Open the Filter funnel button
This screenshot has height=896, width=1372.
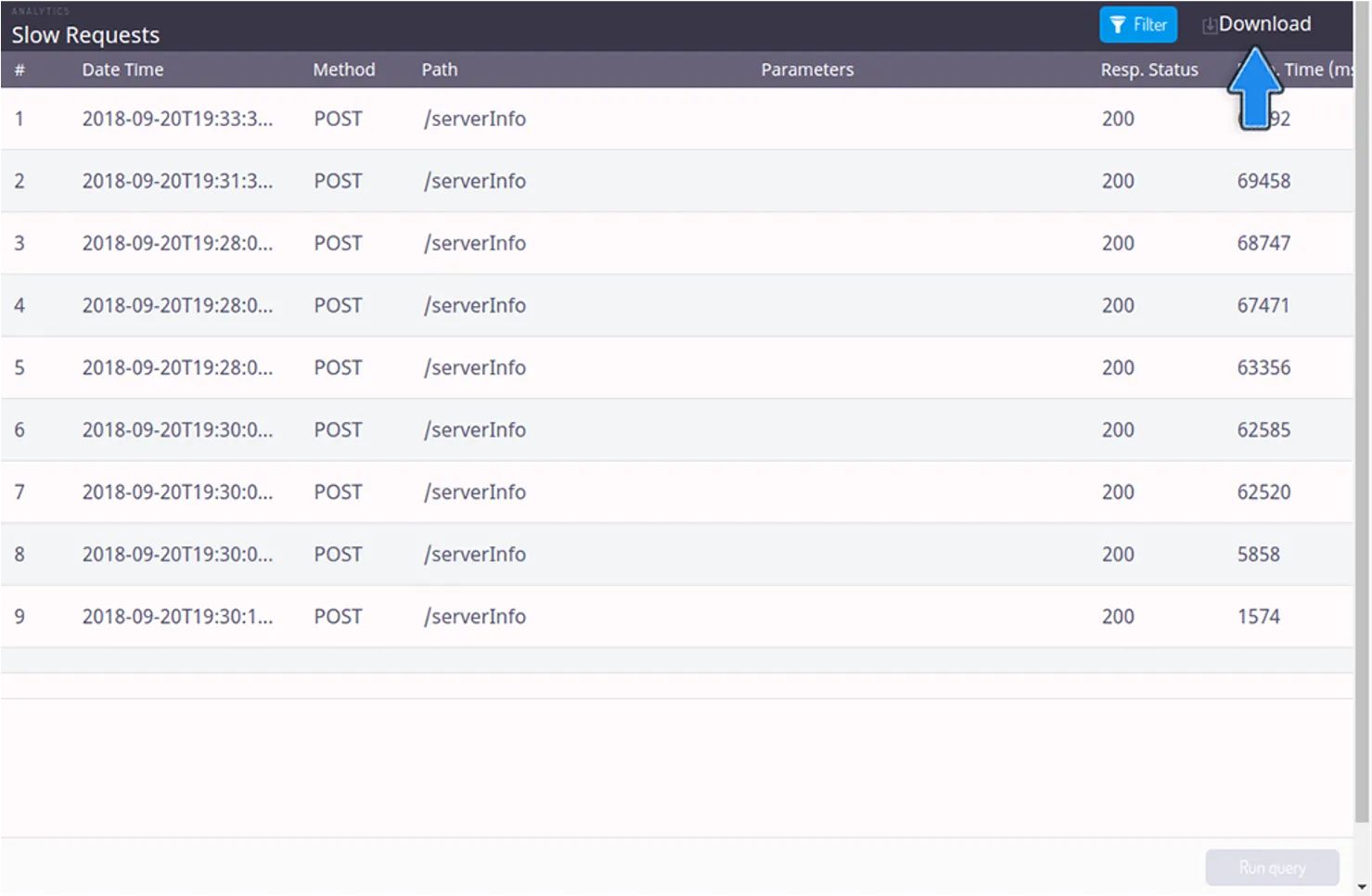pyautogui.click(x=1137, y=25)
